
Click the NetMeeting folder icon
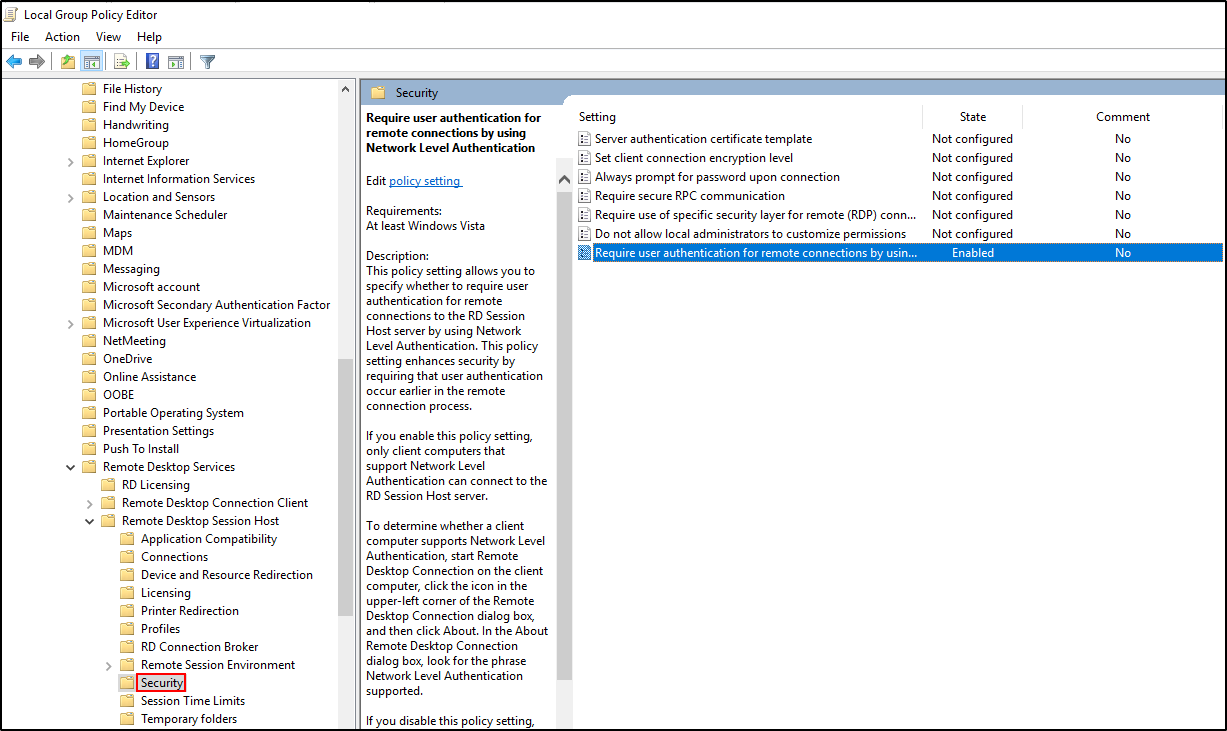click(x=89, y=341)
